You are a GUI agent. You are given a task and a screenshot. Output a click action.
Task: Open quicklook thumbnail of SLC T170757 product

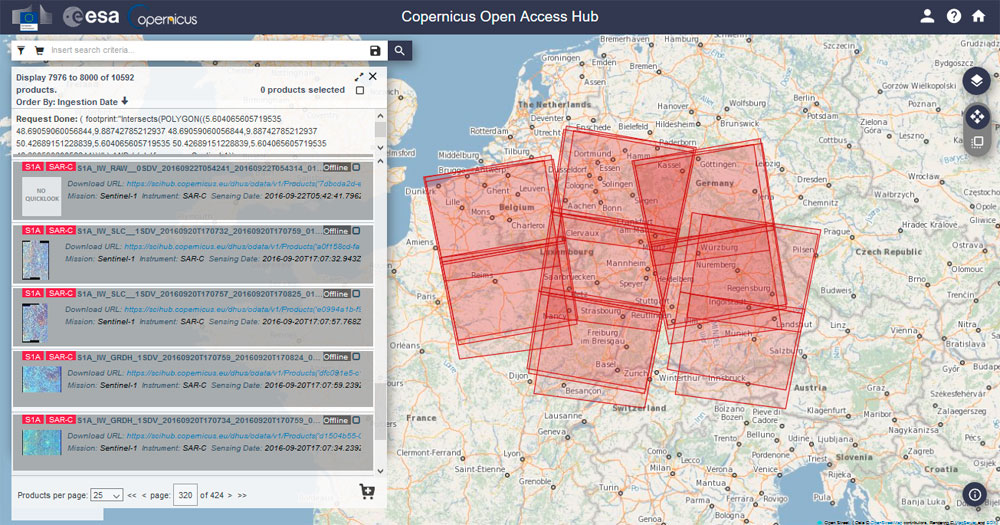point(35,323)
